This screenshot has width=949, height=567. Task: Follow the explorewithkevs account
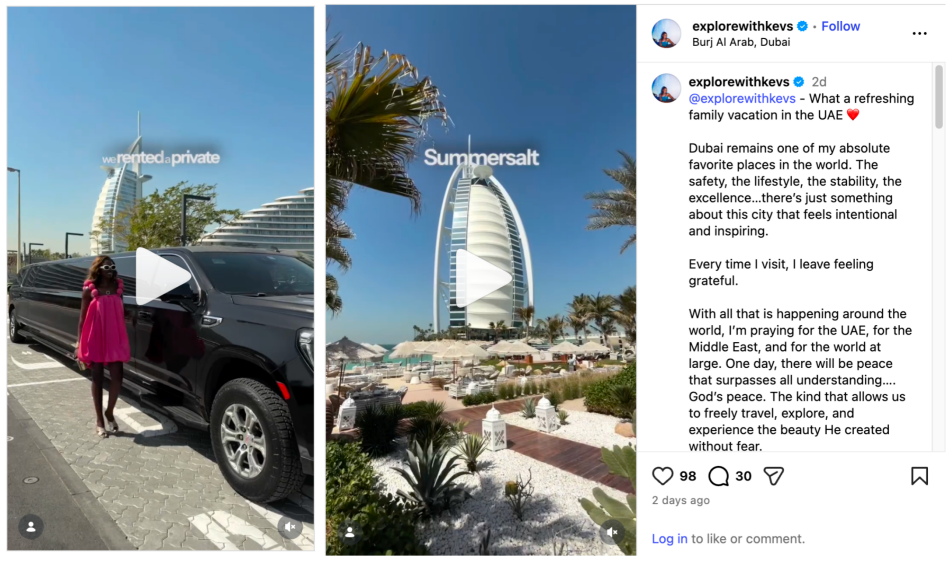click(x=840, y=26)
